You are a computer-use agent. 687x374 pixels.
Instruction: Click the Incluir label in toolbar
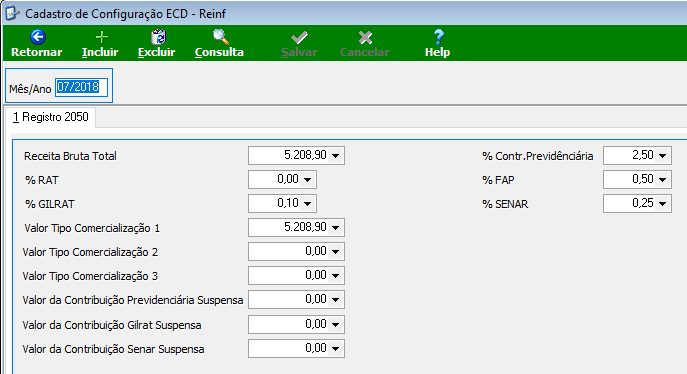tap(100, 52)
